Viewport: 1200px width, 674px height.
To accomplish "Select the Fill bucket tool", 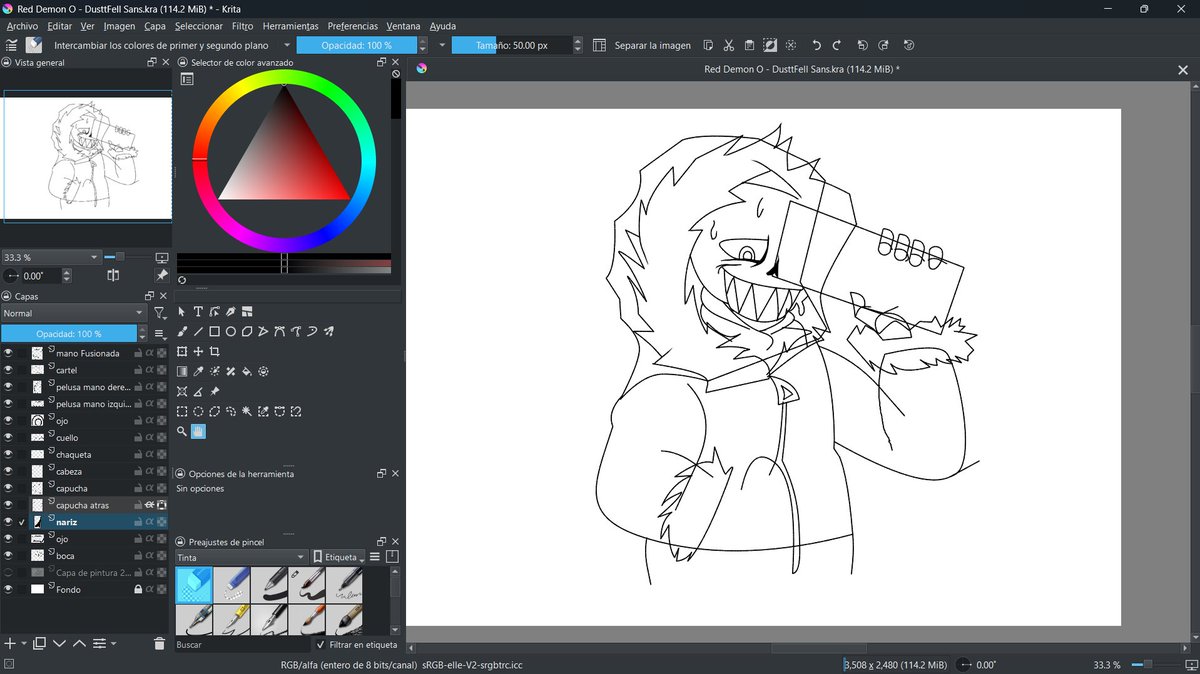I will [247, 372].
